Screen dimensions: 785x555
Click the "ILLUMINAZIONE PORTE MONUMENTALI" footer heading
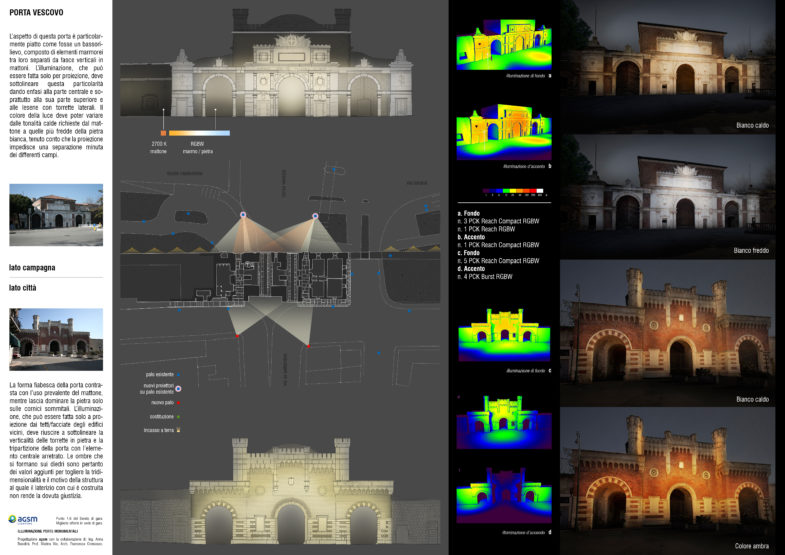[x=48, y=531]
